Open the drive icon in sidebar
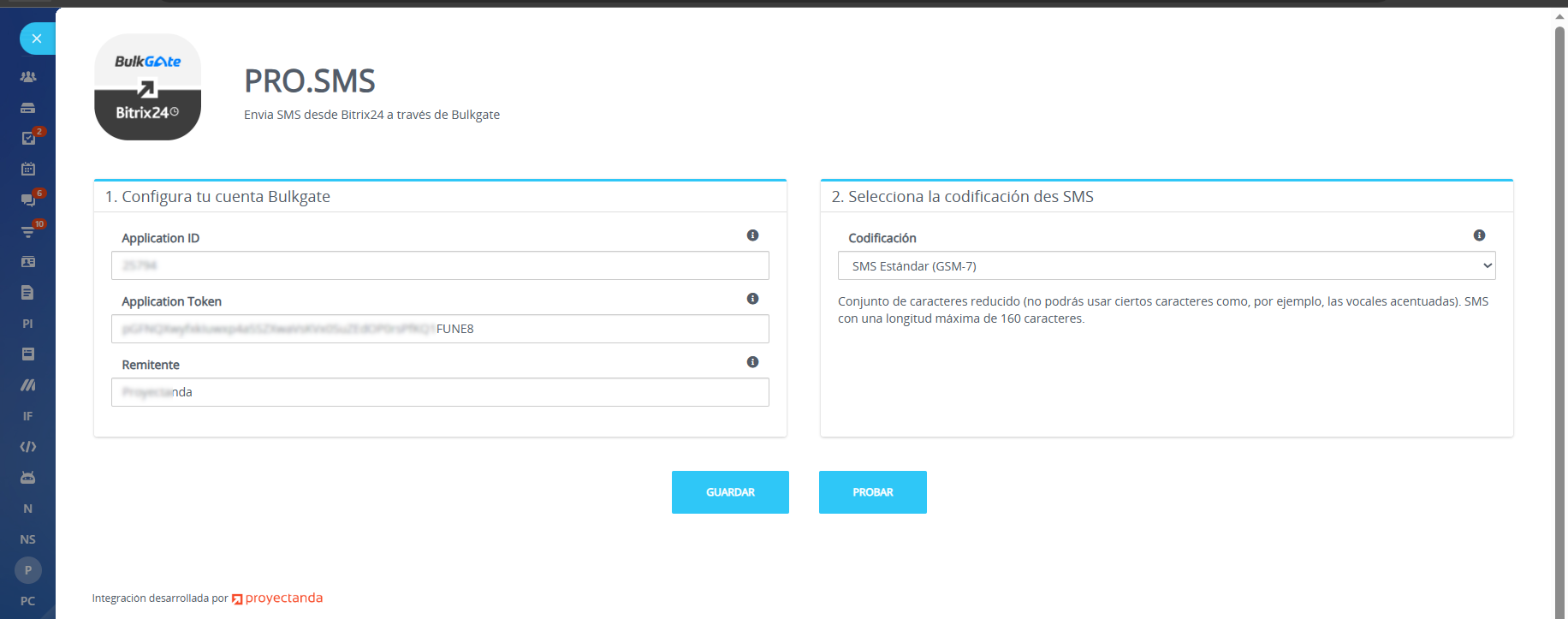 point(28,108)
